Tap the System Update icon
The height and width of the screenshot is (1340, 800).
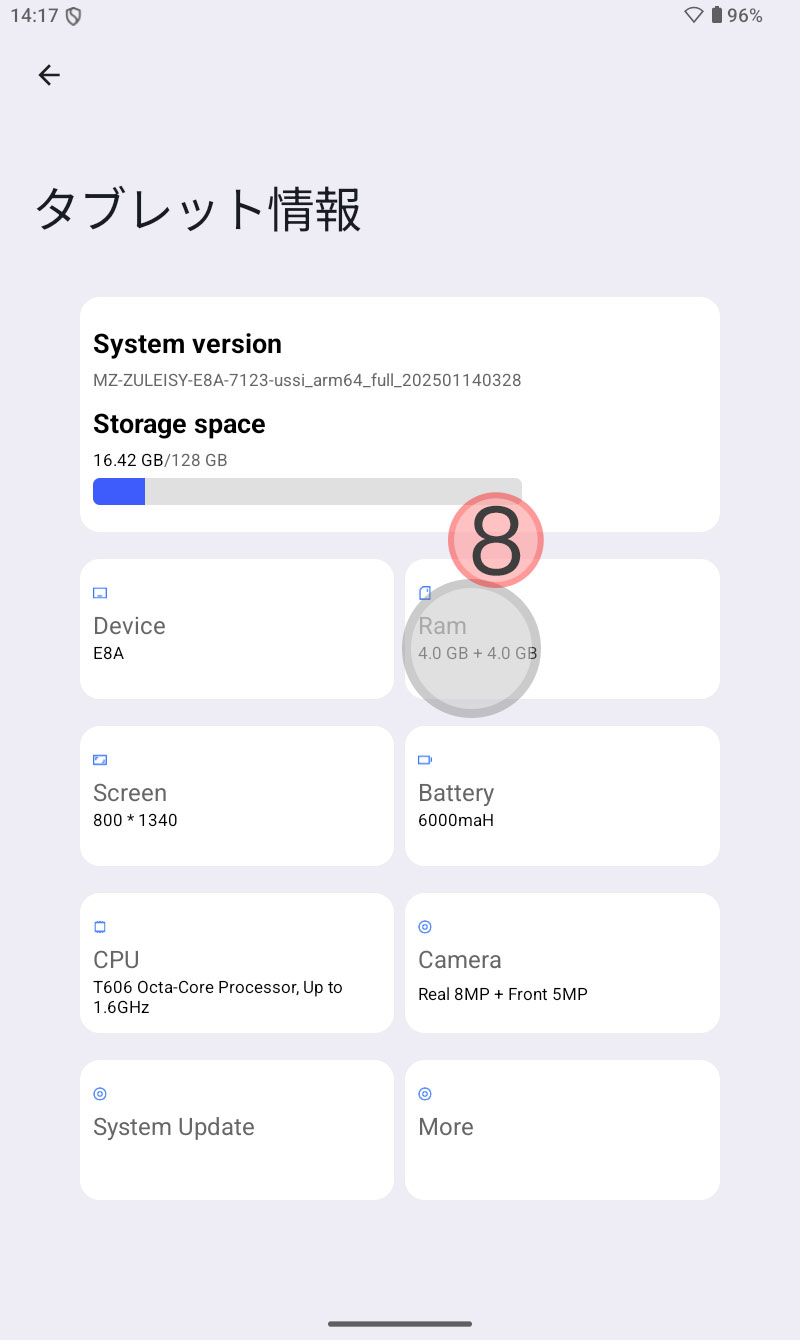pos(100,1094)
